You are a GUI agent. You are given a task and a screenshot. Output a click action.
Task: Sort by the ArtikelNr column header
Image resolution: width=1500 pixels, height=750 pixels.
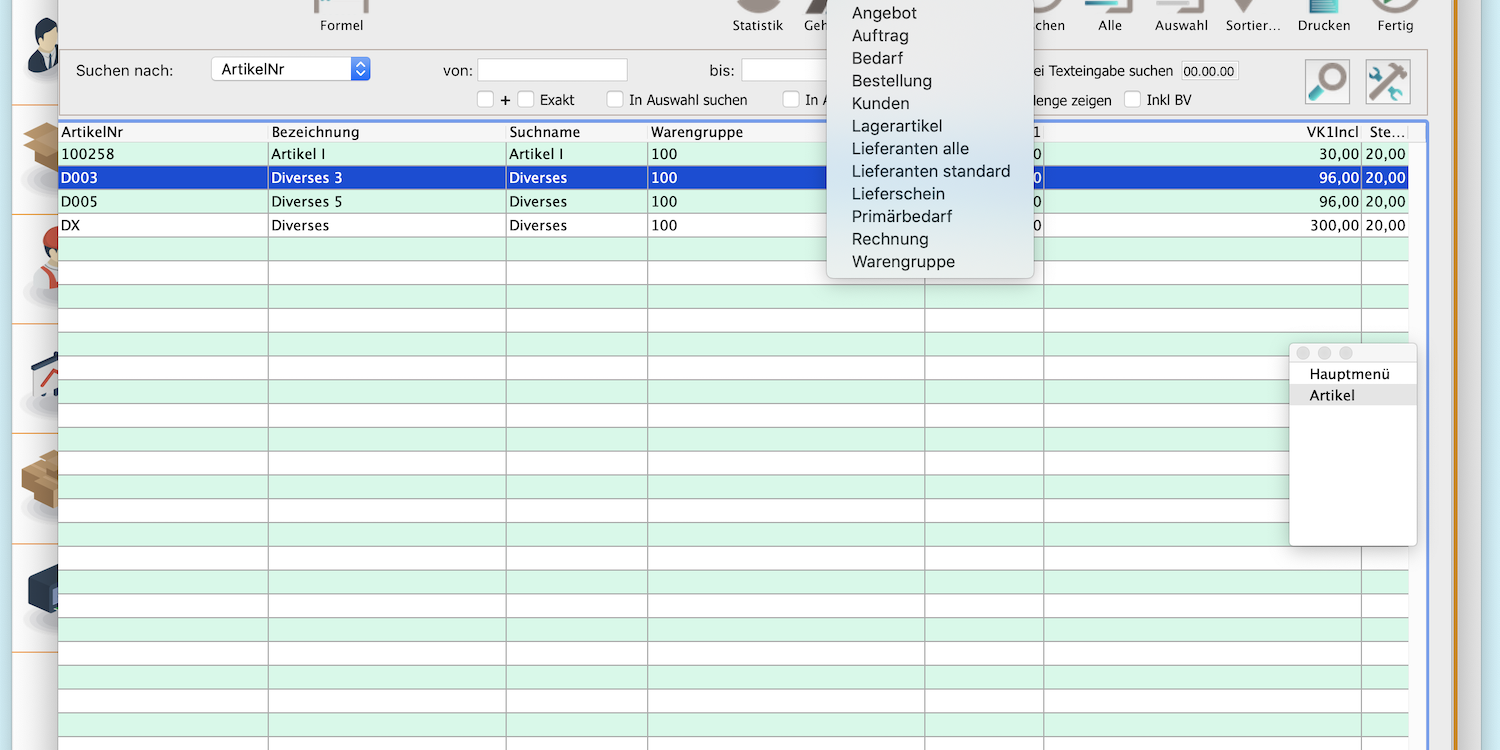163,132
